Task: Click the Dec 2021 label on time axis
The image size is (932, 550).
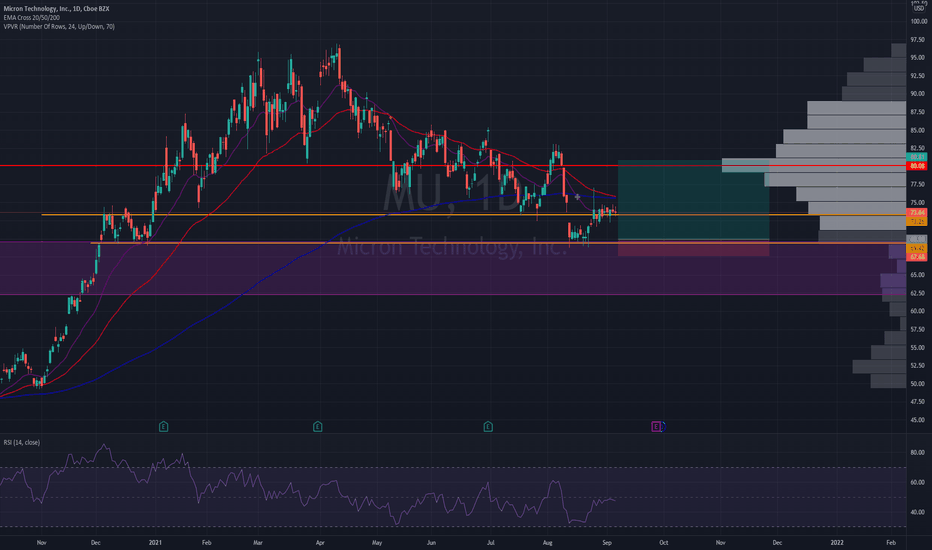Action: [777, 542]
